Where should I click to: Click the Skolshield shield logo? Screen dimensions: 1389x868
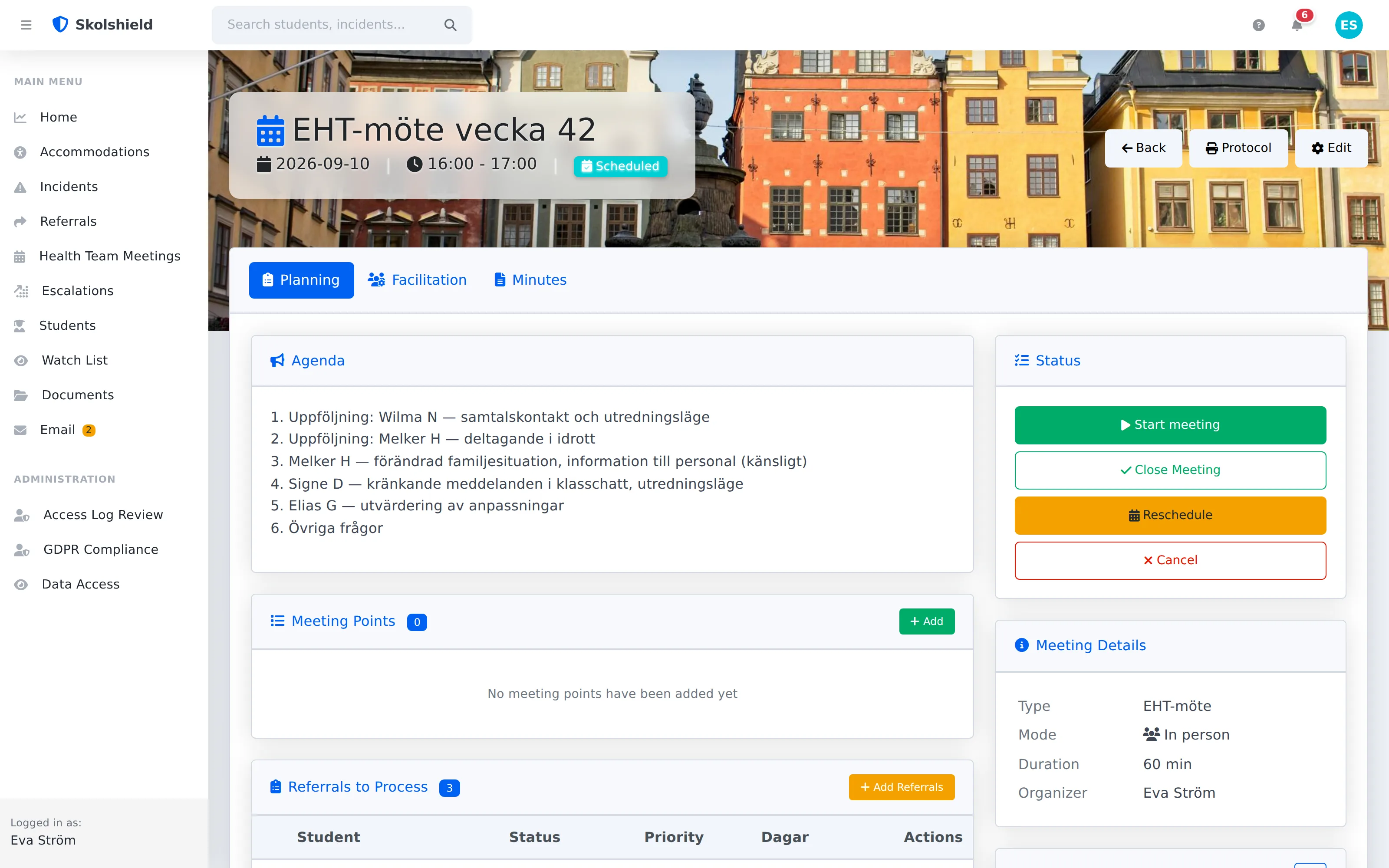(x=60, y=25)
